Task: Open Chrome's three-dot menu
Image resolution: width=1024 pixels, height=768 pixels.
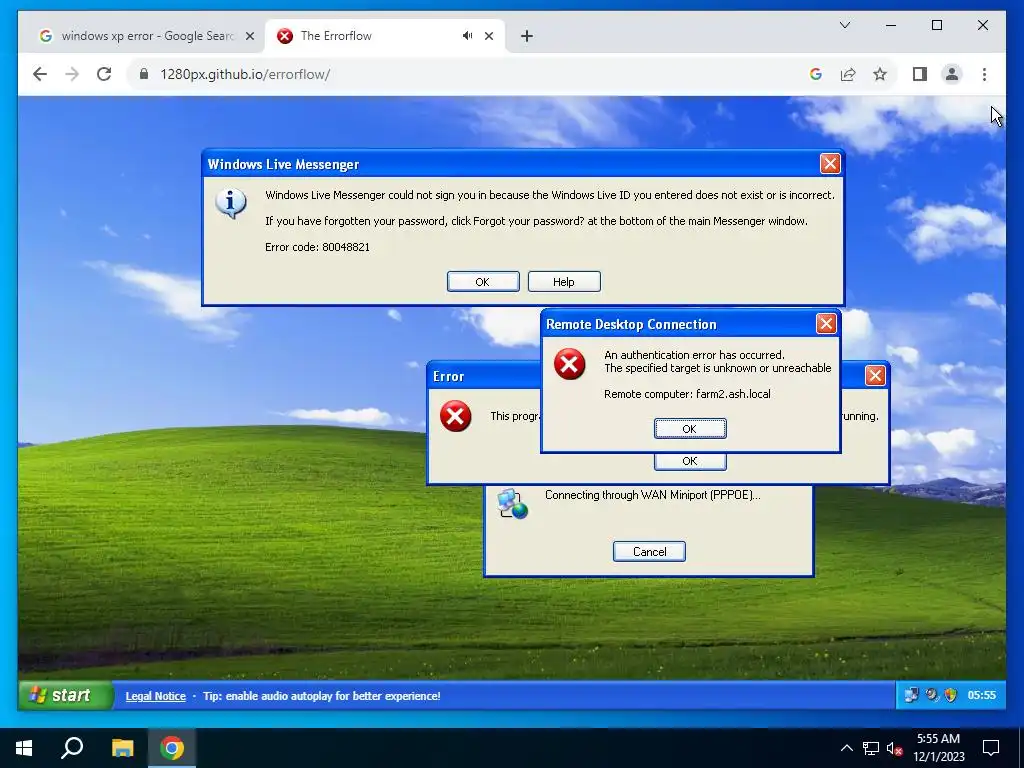Action: point(984,74)
